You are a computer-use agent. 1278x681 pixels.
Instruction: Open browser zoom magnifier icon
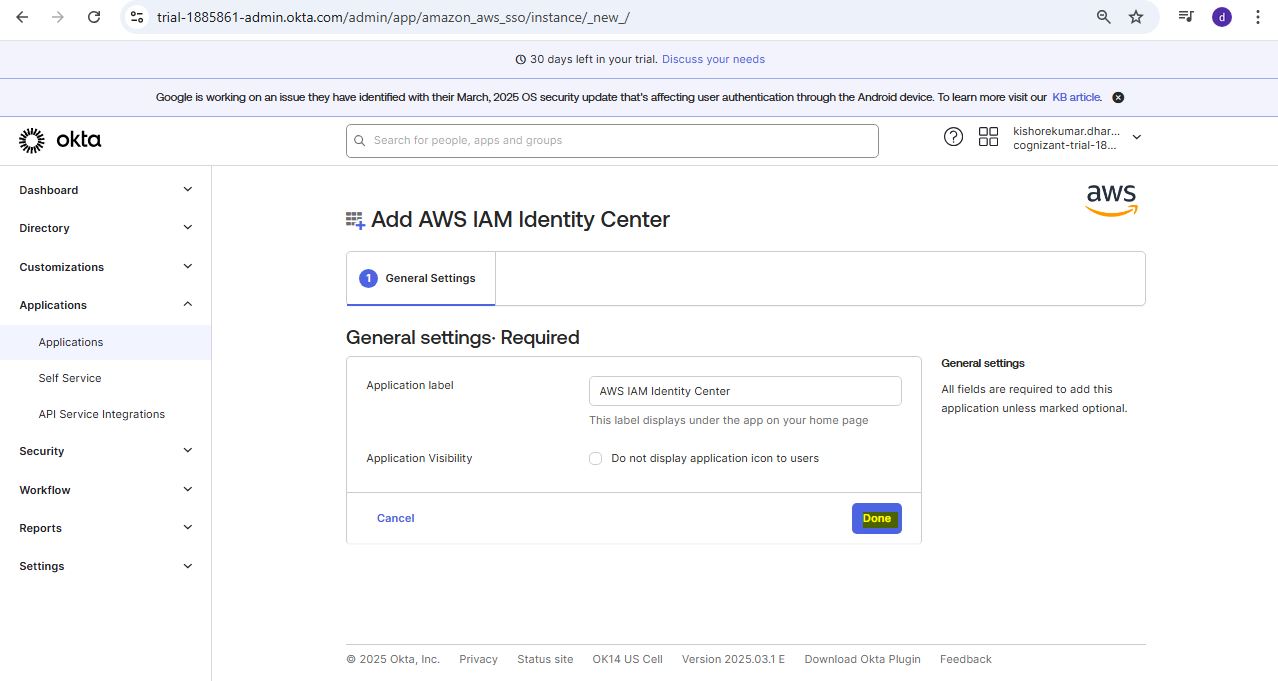point(1104,17)
